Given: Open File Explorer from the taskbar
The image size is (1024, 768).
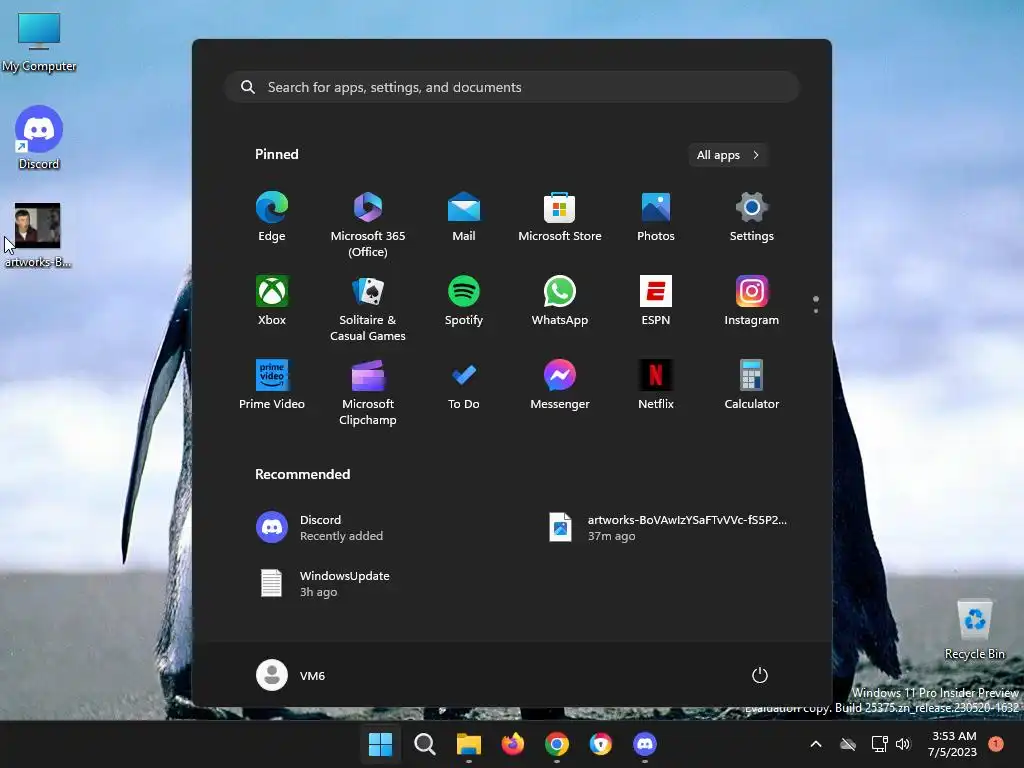Looking at the screenshot, I should click(468, 744).
